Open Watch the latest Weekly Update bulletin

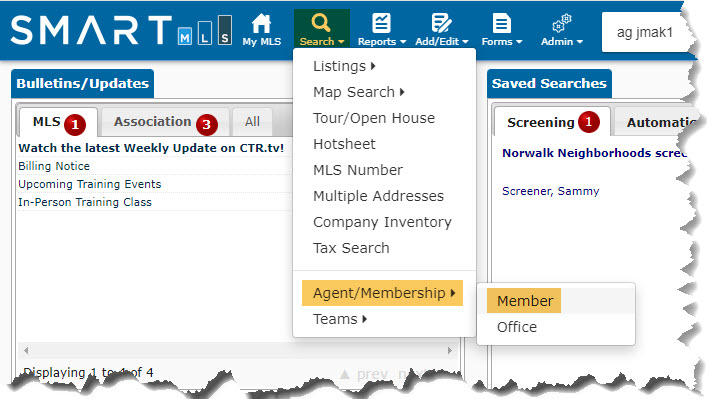[151, 148]
